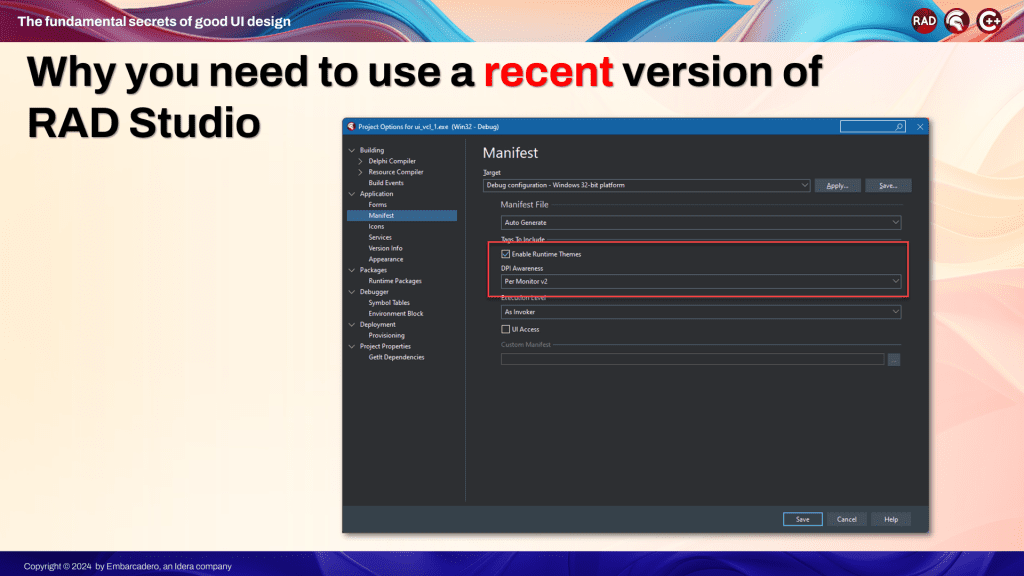Select Services under Application
The height and width of the screenshot is (576, 1024).
[380, 238]
